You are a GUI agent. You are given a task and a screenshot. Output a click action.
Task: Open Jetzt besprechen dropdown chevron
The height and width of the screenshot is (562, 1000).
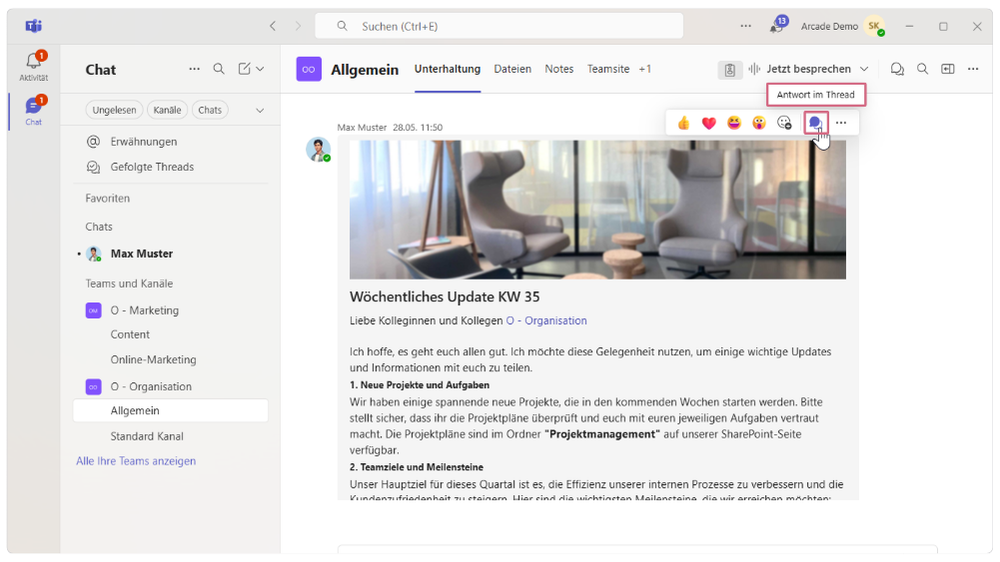[864, 69]
